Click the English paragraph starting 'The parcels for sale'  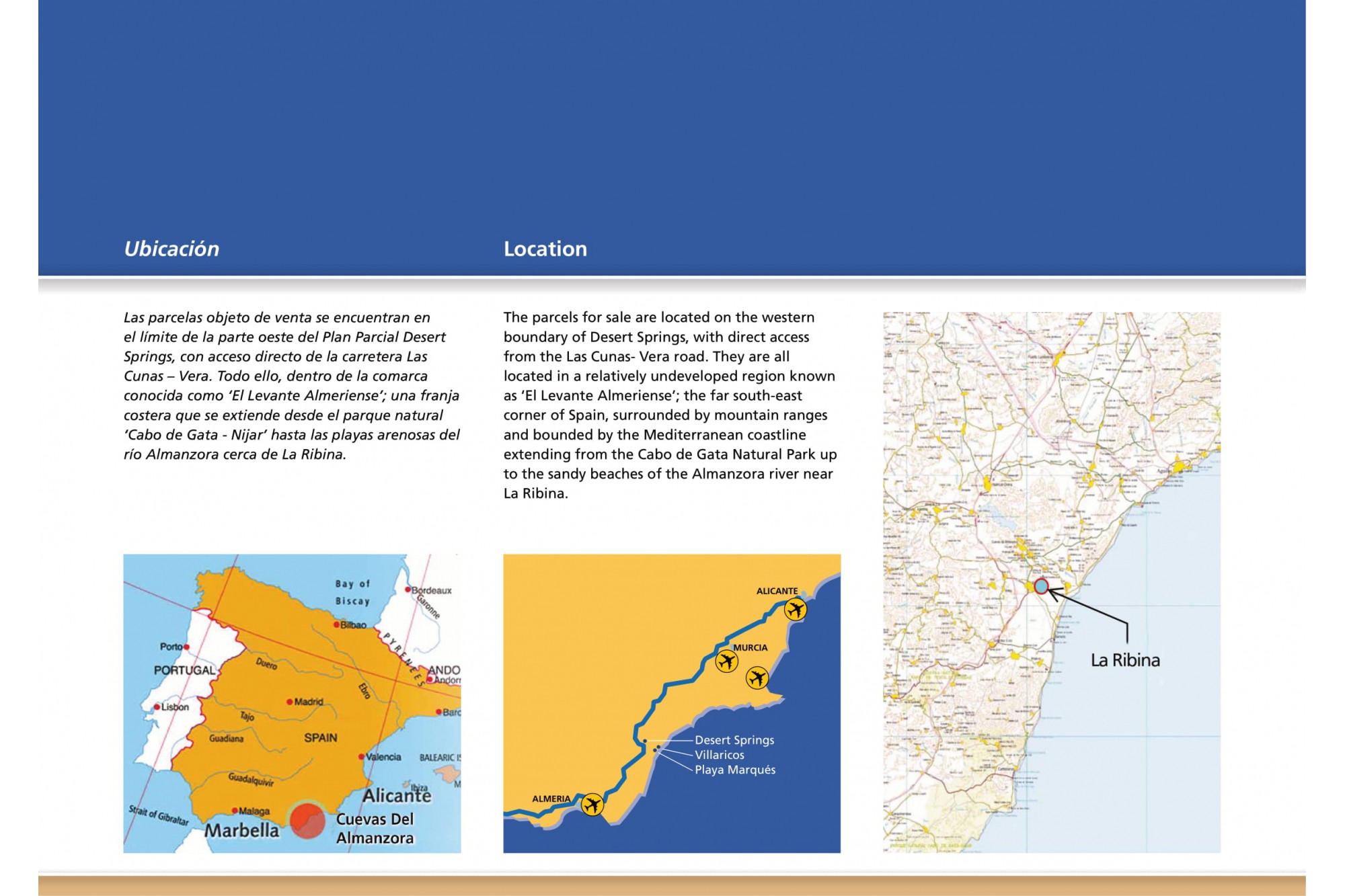tap(670, 405)
